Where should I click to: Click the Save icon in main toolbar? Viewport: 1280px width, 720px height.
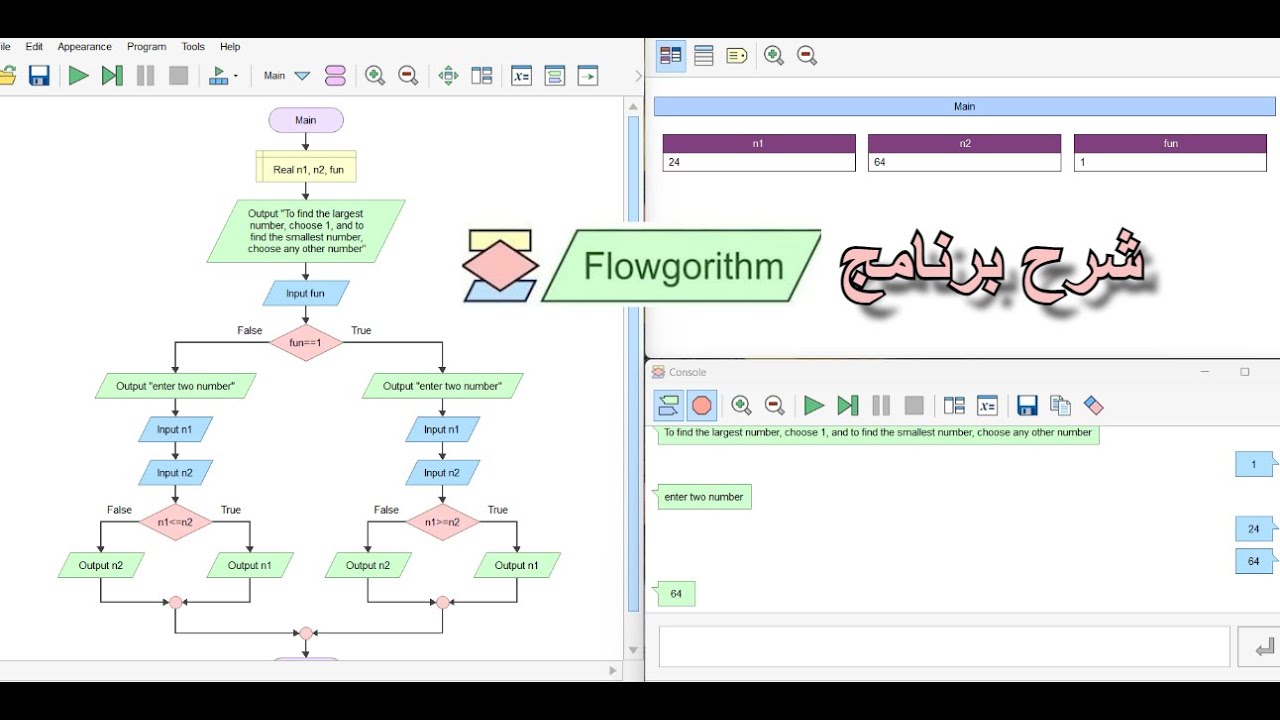tap(39, 75)
